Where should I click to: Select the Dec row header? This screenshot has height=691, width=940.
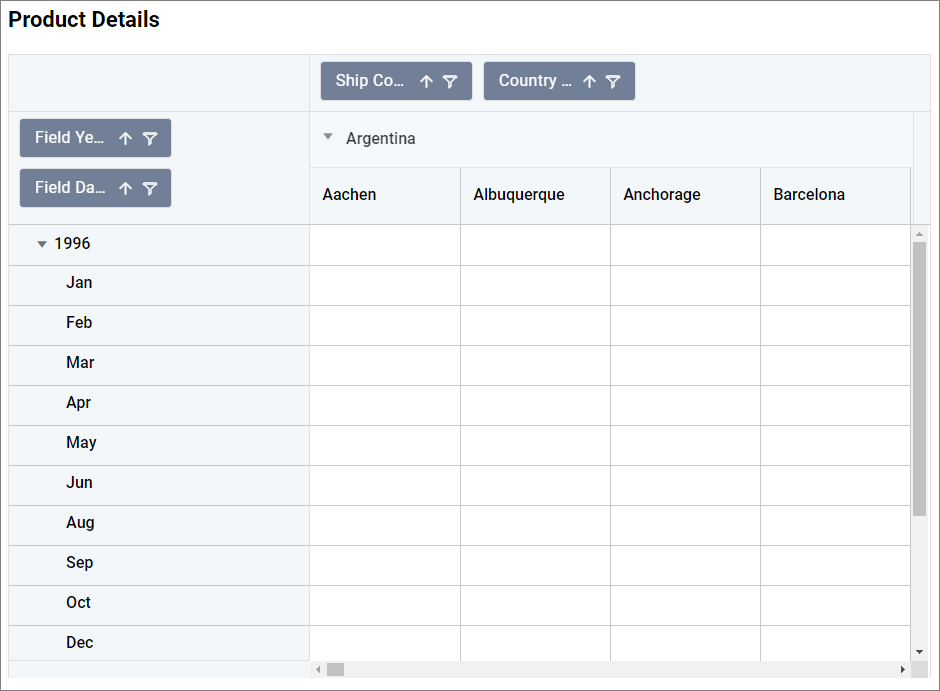pos(80,643)
